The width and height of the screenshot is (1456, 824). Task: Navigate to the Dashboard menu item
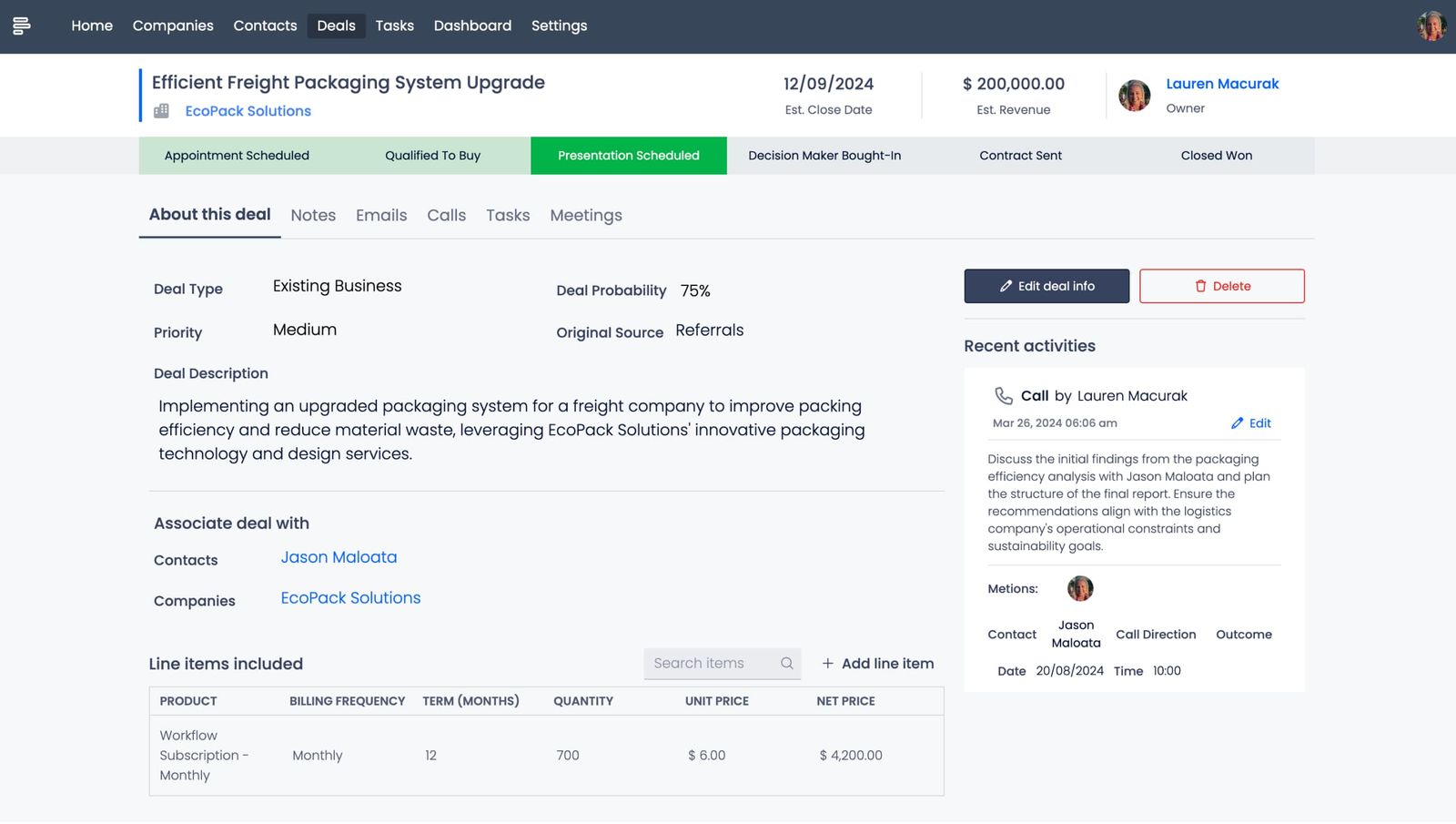coord(472,25)
